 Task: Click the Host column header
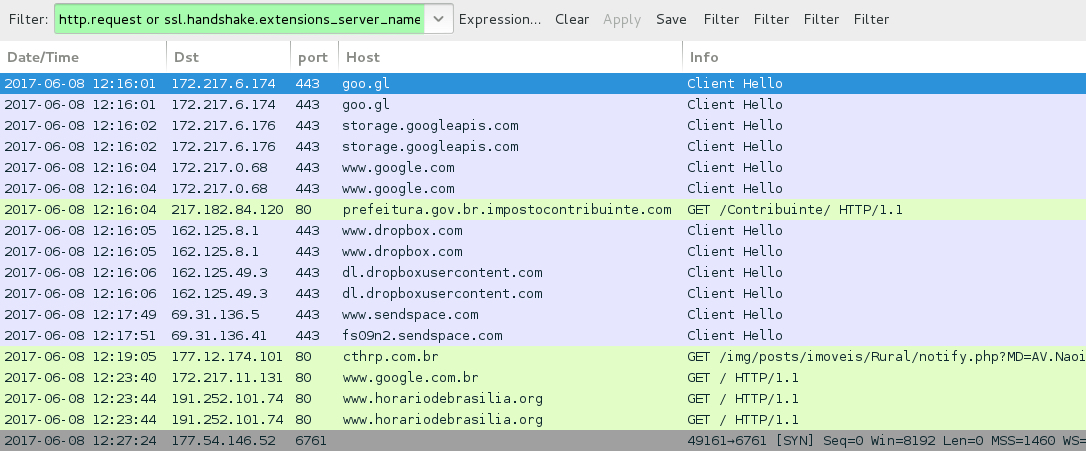(510, 57)
